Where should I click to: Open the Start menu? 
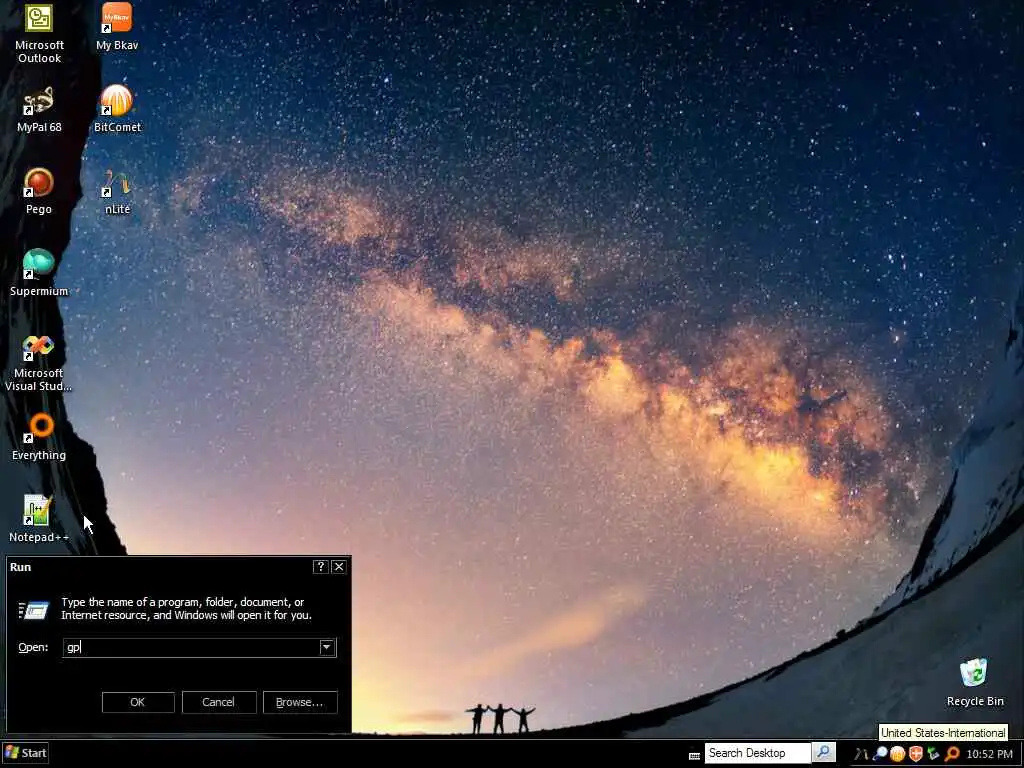25,753
